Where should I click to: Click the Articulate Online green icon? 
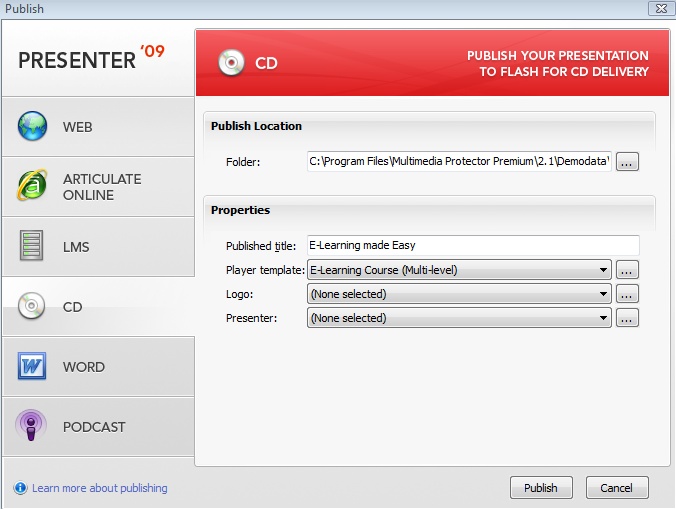pos(32,187)
